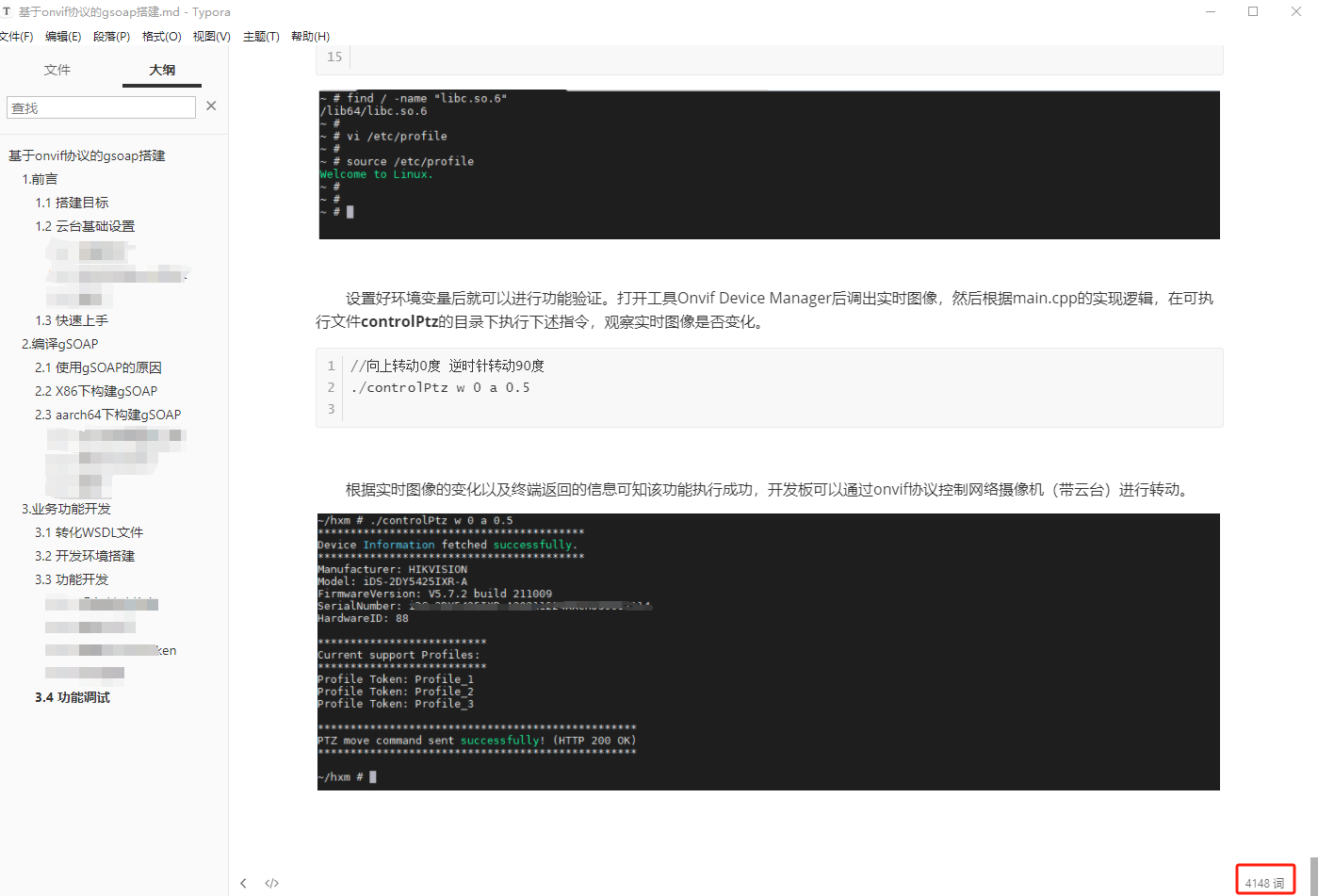Image resolution: width=1318 pixels, height=896 pixels.
Task: Open the 段落(P) menu
Action: [112, 36]
